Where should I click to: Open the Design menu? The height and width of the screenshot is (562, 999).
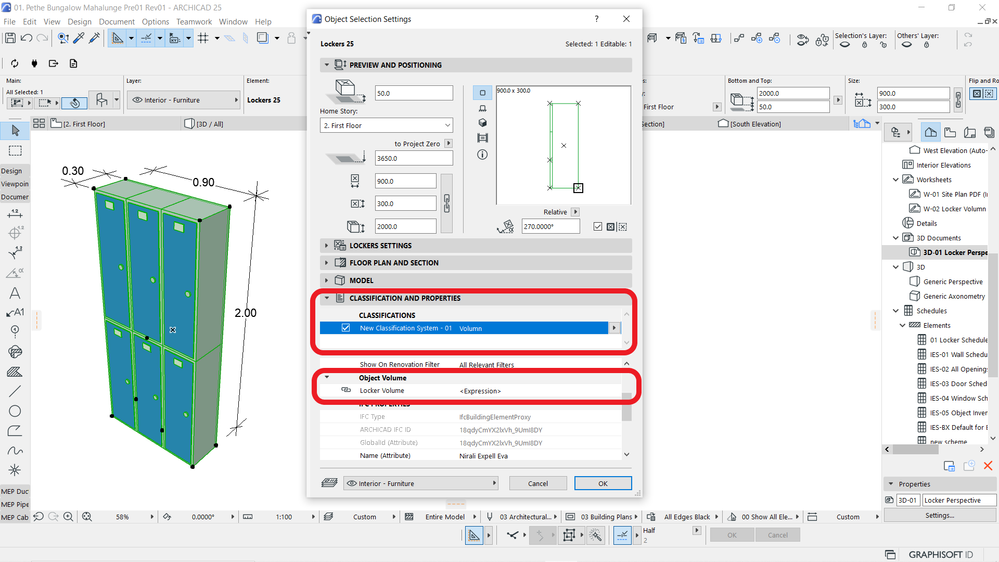[80, 22]
